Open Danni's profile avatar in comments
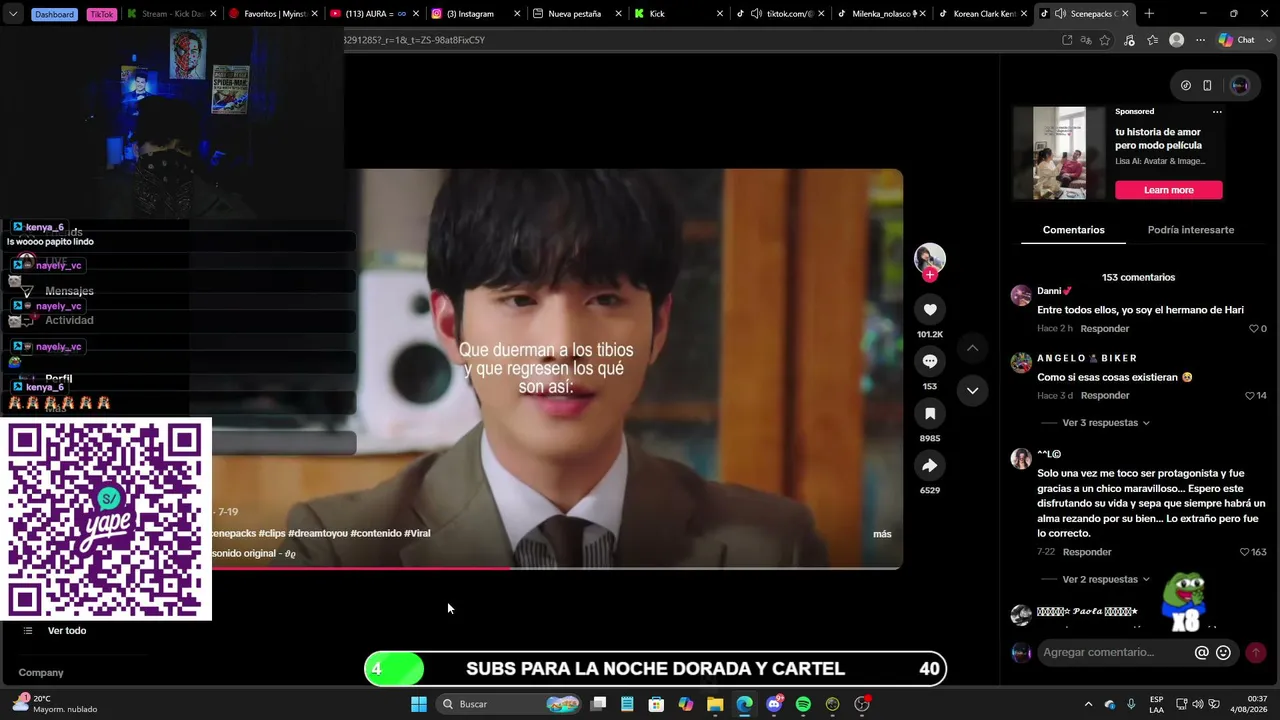The image size is (1280, 720). coord(1021,296)
